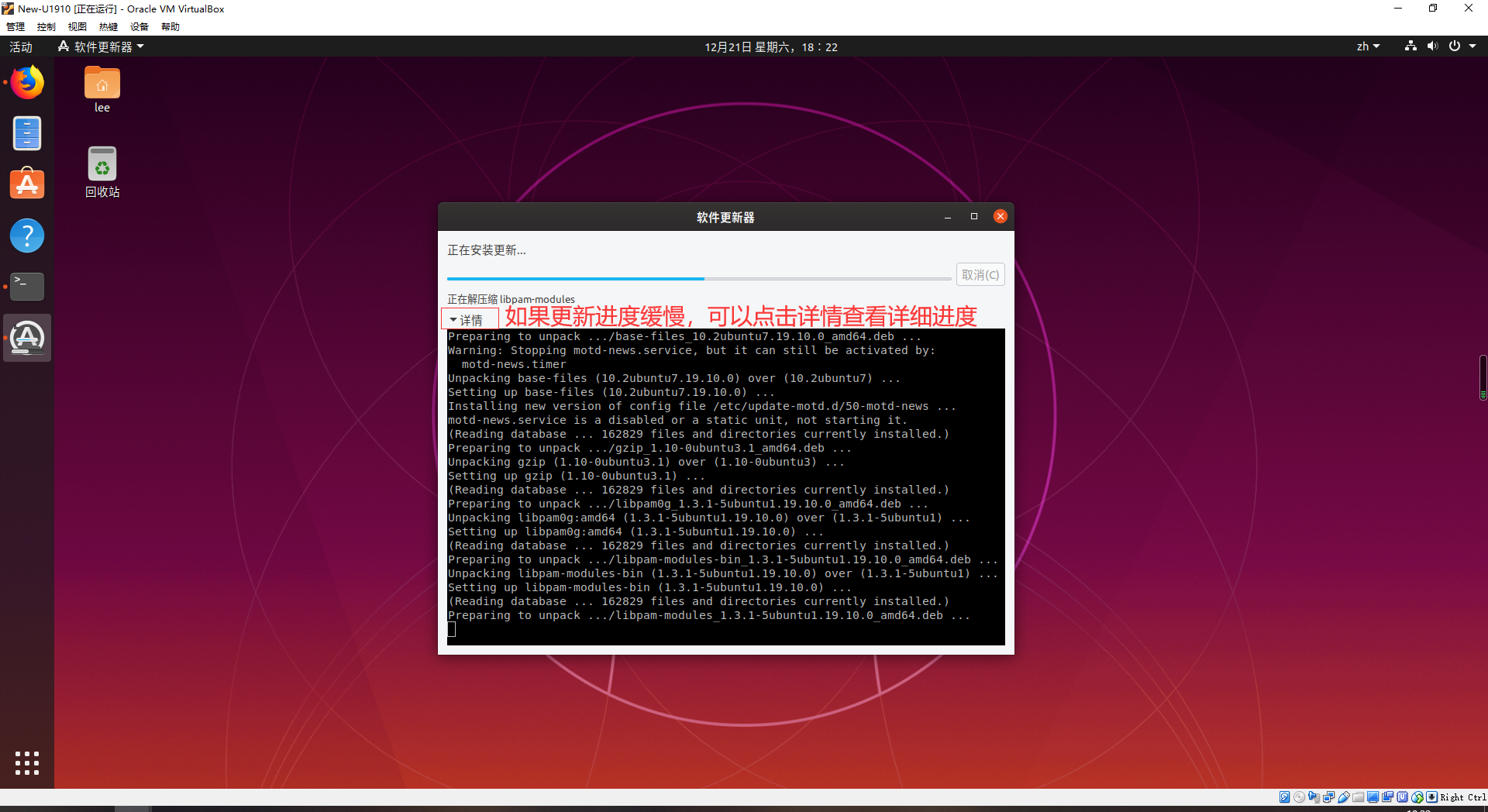1488x812 pixels.
Task: Close the 软件更新器 dialog
Action: click(1001, 216)
